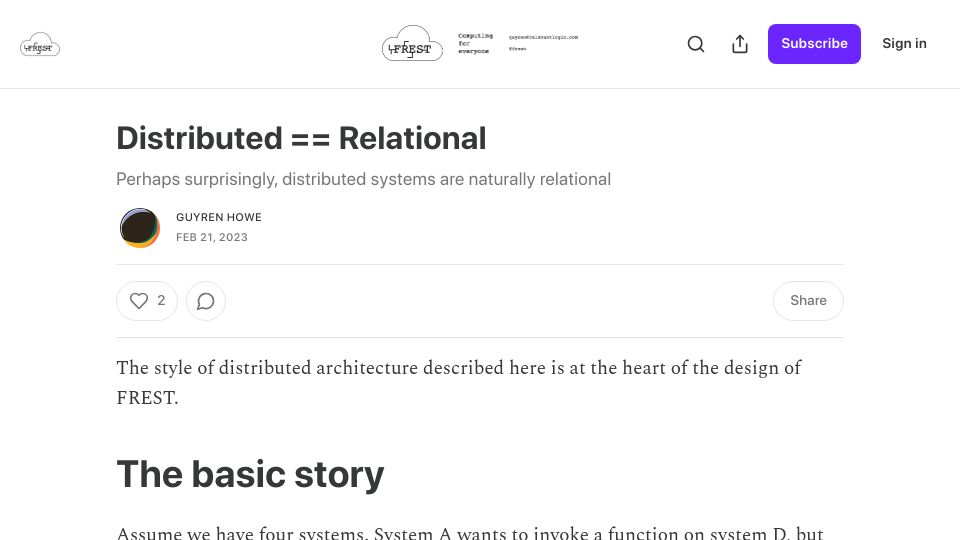Open comments via speech bubble icon
This screenshot has width=960, height=540.
point(206,301)
